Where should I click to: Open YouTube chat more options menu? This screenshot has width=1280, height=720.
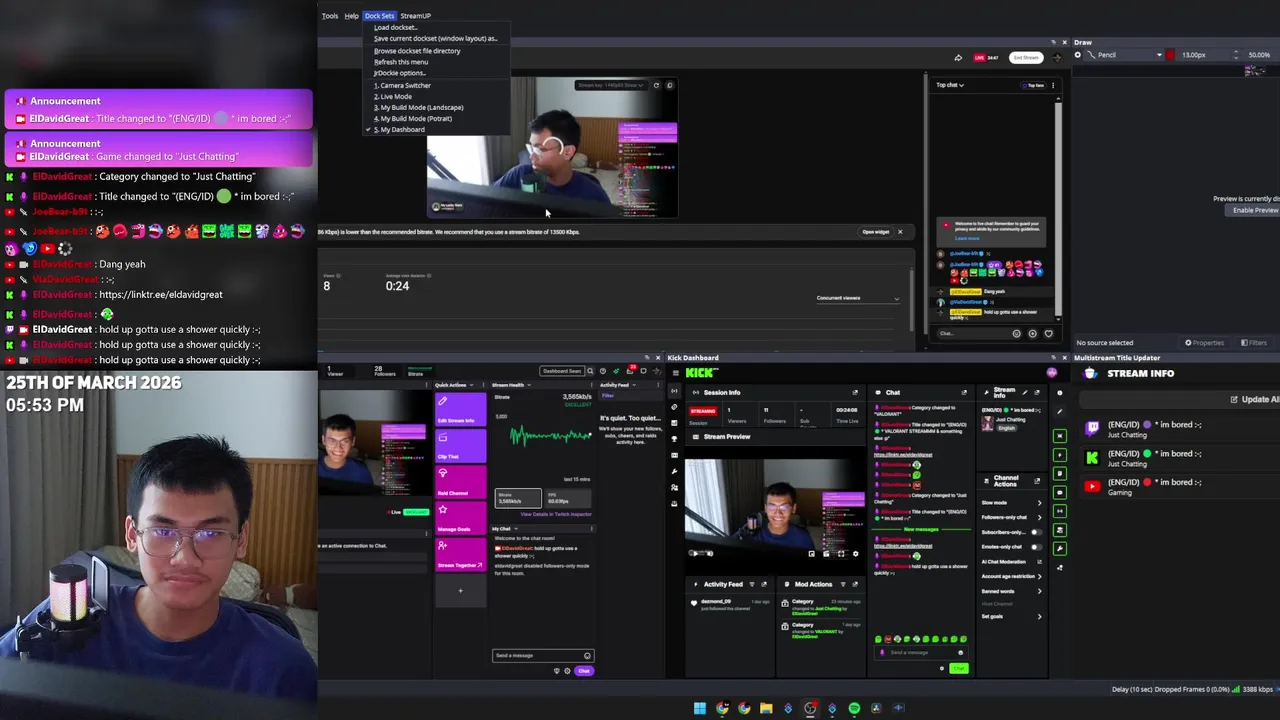click(x=1052, y=85)
